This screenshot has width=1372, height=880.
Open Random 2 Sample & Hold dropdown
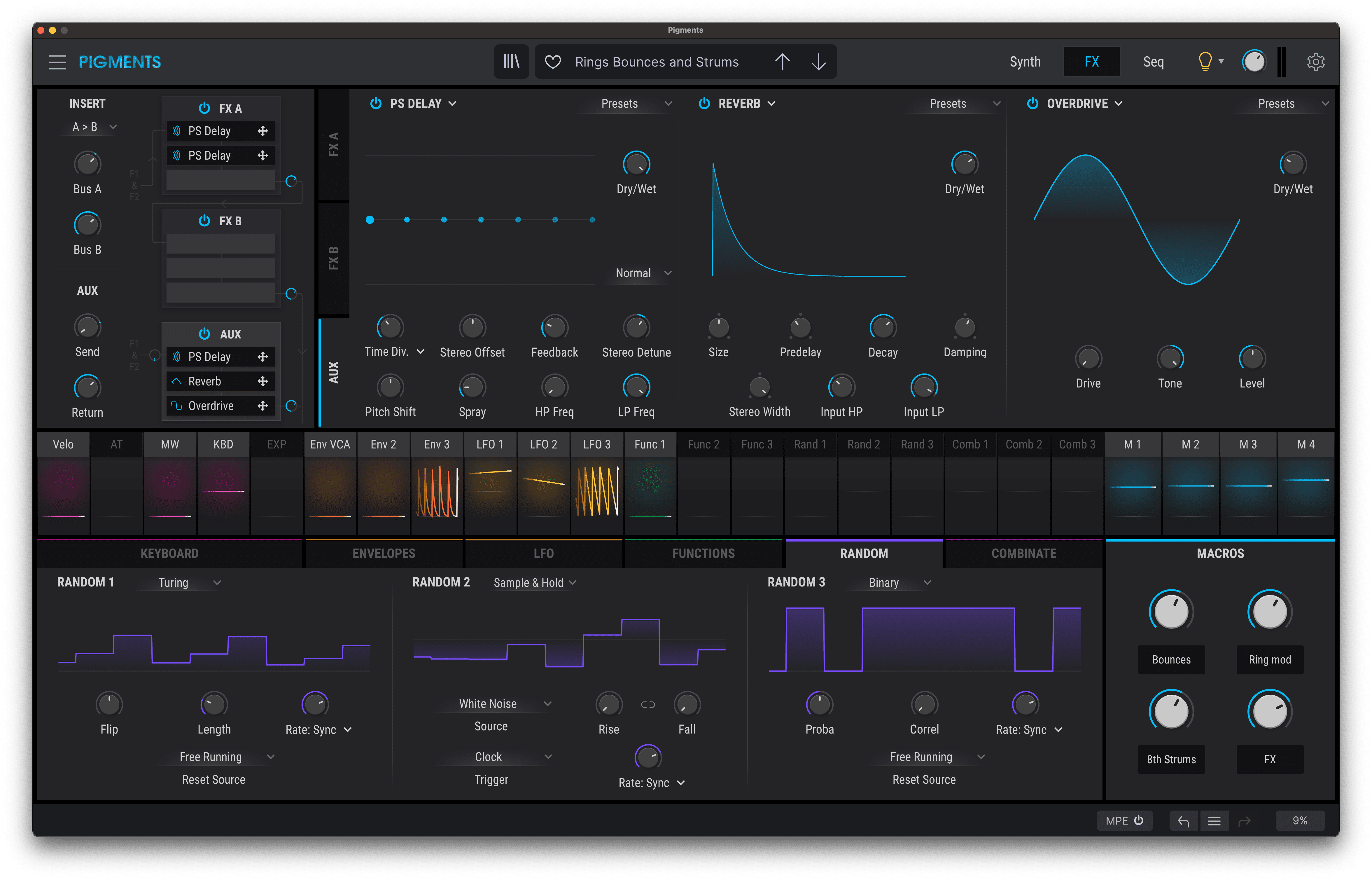535,582
